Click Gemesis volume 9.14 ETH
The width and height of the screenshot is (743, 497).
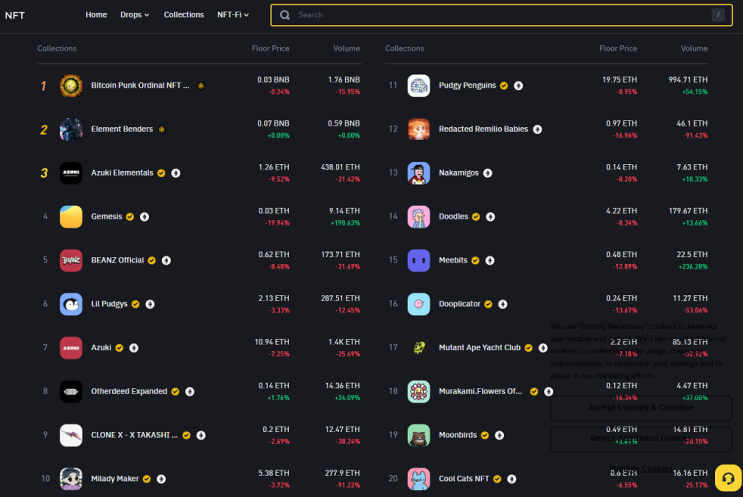click(344, 211)
